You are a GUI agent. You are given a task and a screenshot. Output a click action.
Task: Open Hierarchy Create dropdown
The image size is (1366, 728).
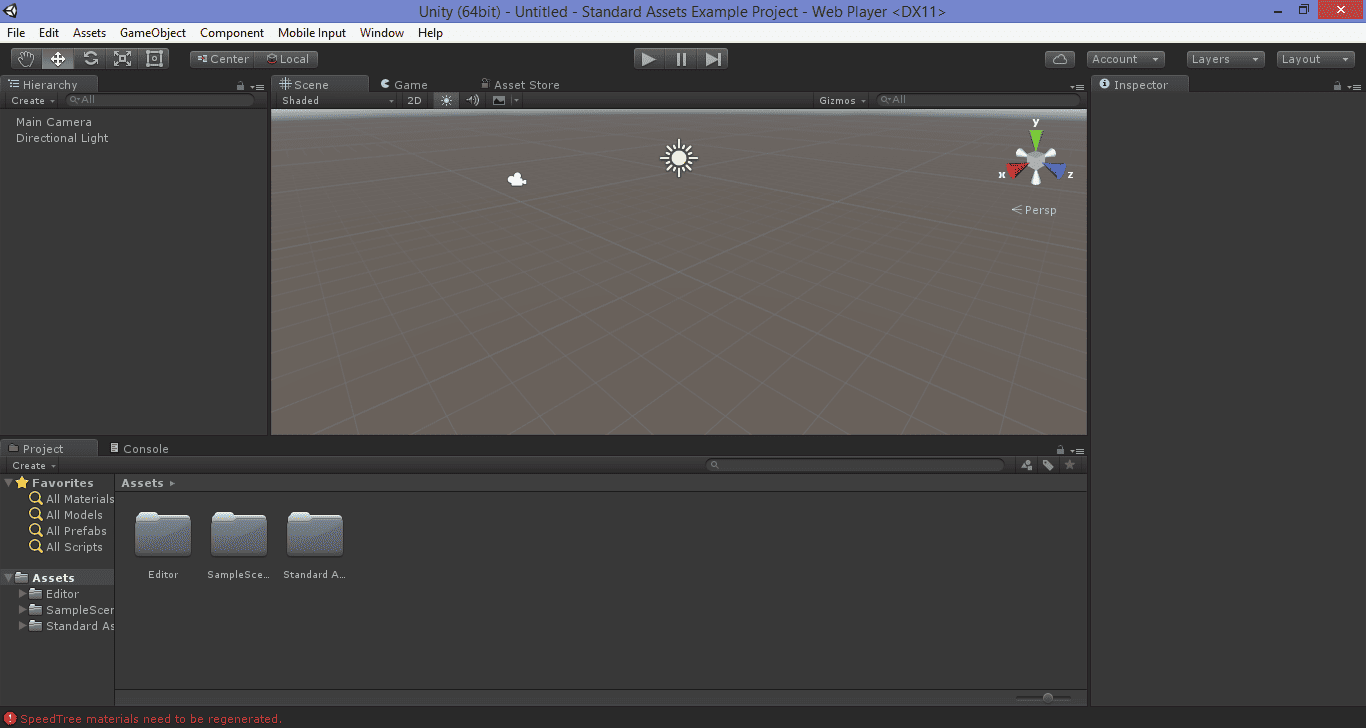click(x=33, y=101)
